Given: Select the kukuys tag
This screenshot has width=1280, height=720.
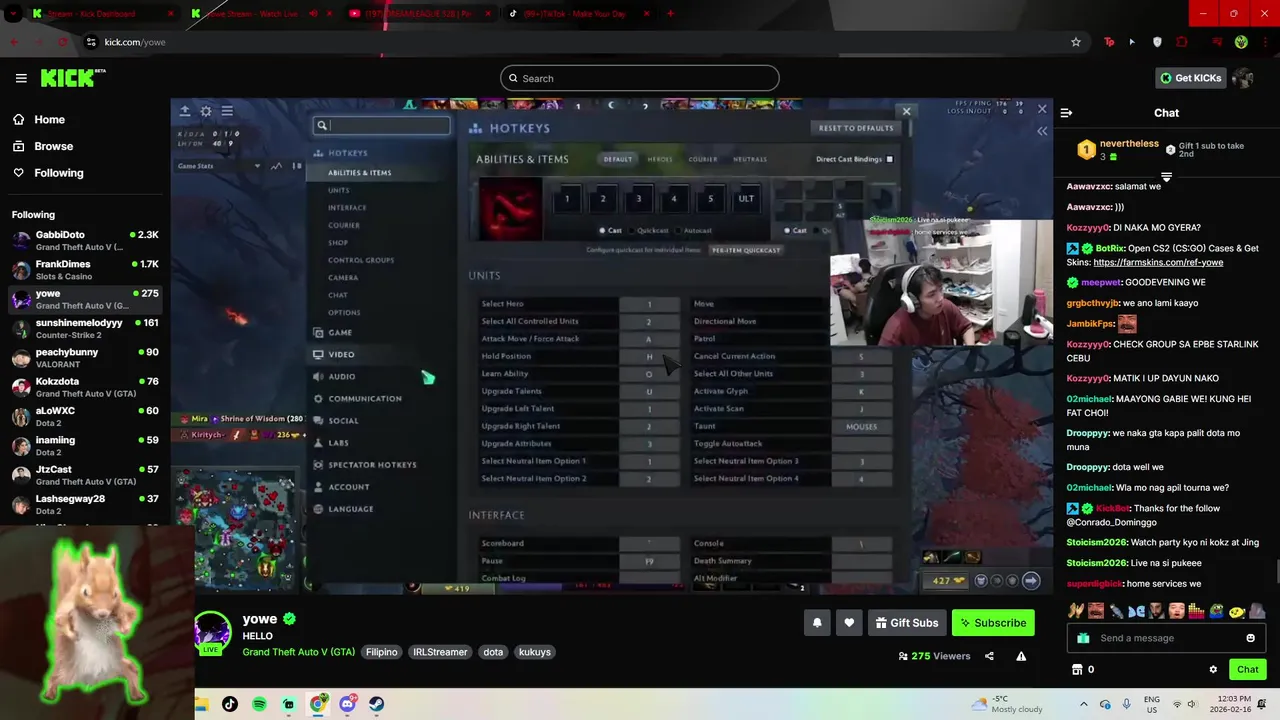Looking at the screenshot, I should click(x=535, y=652).
